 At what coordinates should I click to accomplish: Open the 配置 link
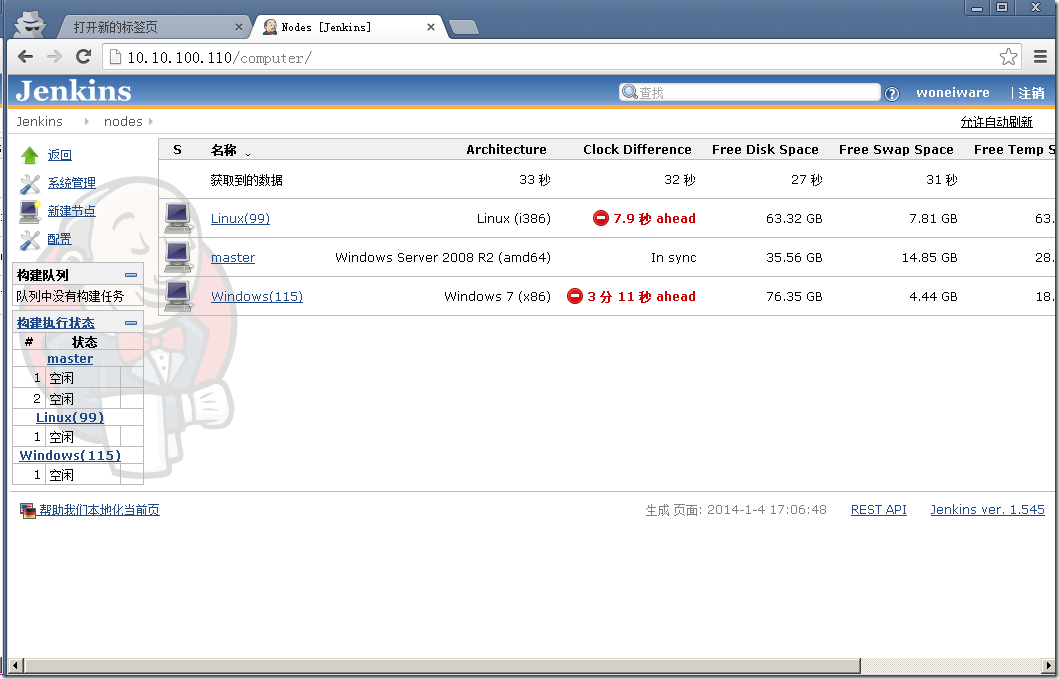(x=59, y=239)
